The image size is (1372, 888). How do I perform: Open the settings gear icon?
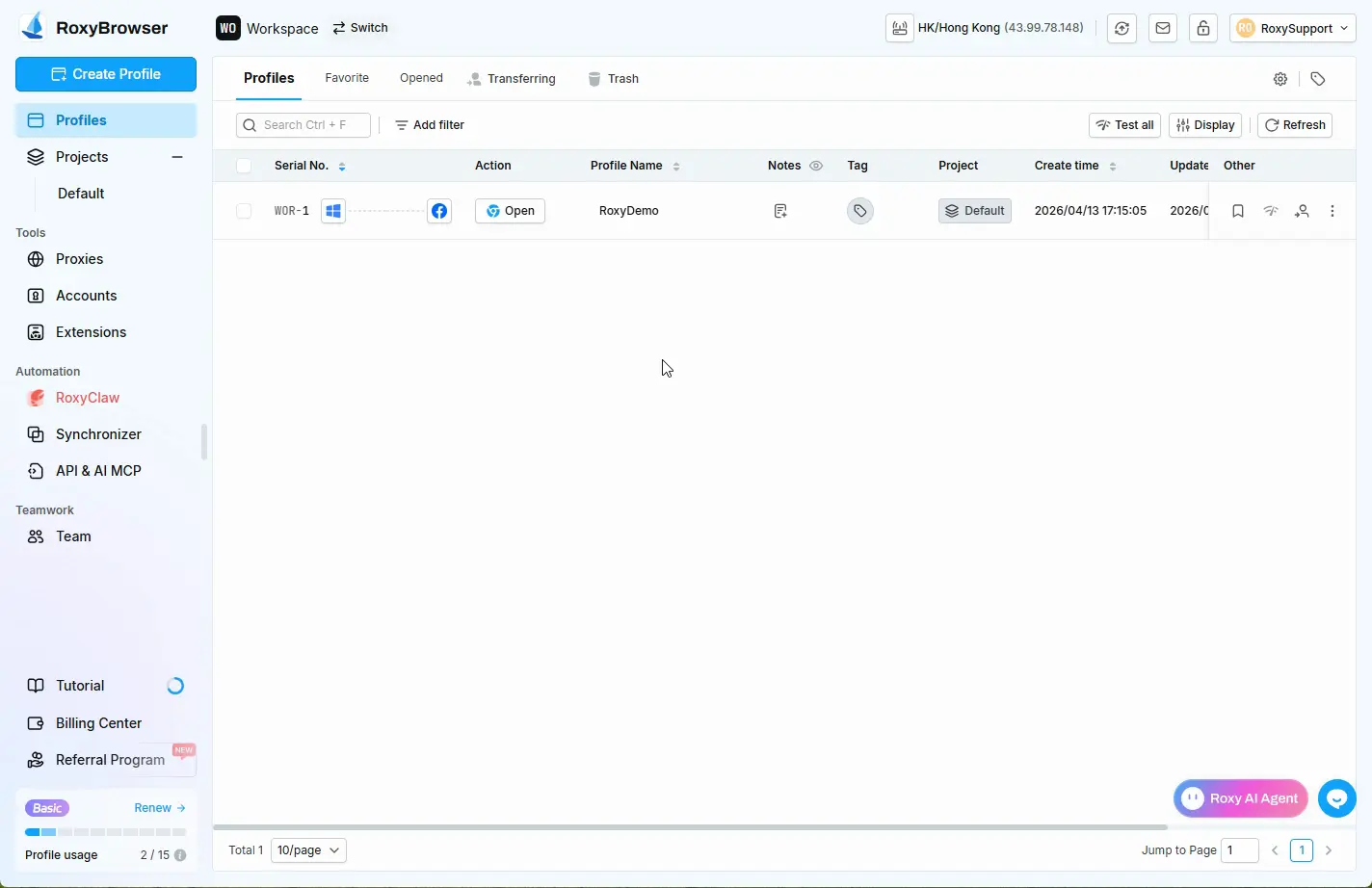[1280, 79]
